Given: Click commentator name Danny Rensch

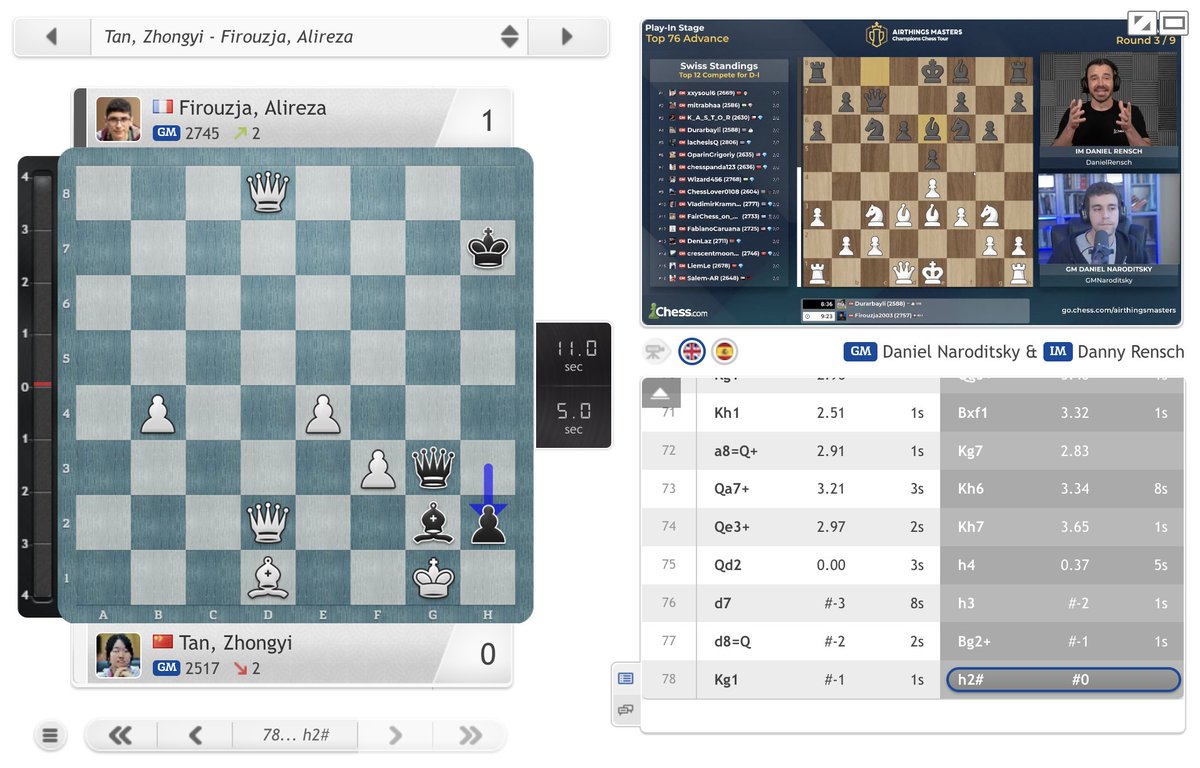Looking at the screenshot, I should click(1133, 352).
